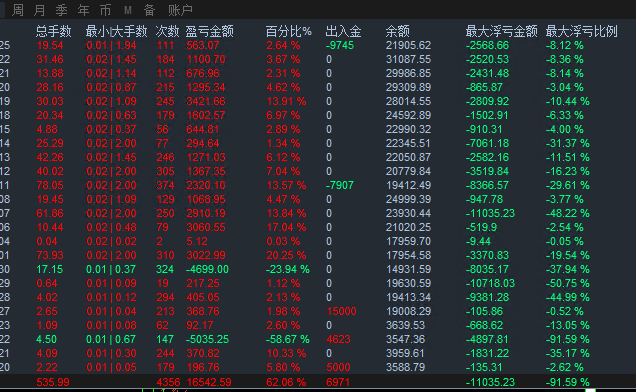The height and width of the screenshot is (392, 636).
Task: Open the 市 tab
Action: point(105,10)
